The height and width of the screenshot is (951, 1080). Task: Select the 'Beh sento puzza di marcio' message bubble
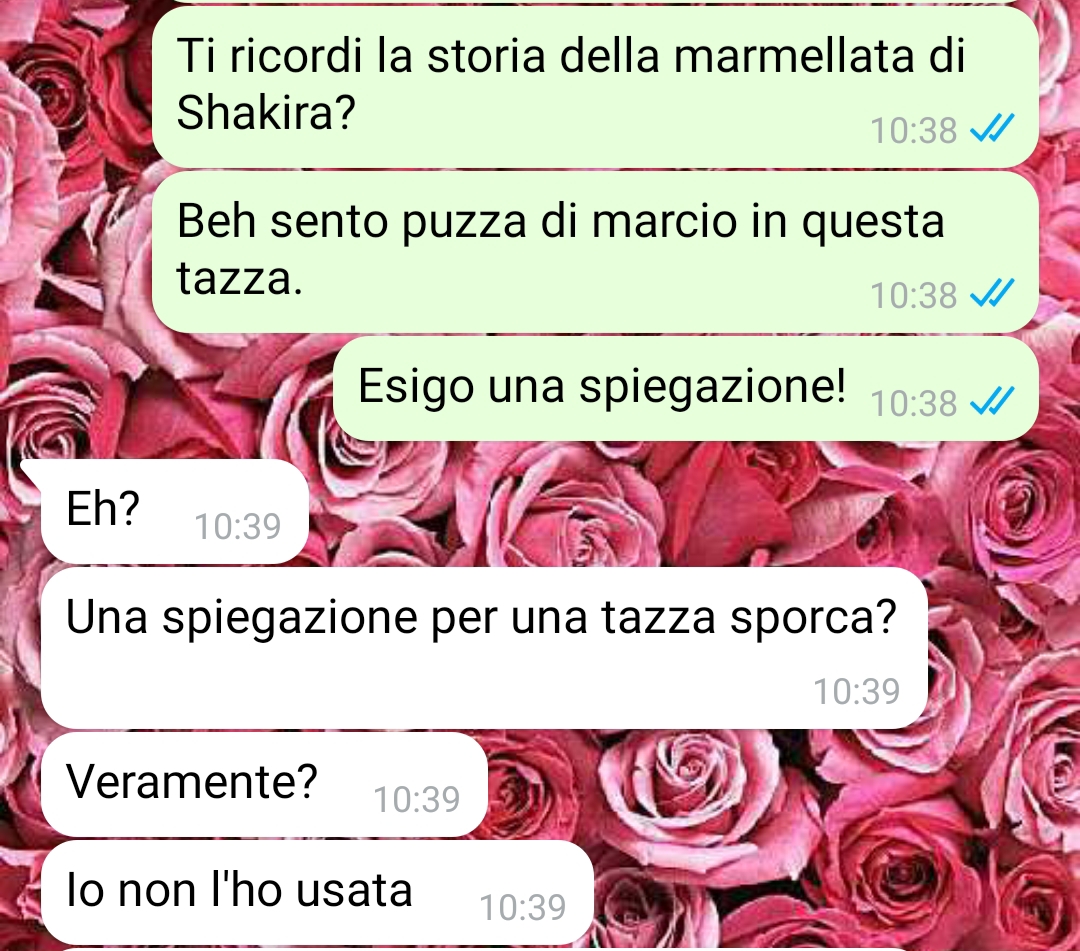click(x=594, y=252)
